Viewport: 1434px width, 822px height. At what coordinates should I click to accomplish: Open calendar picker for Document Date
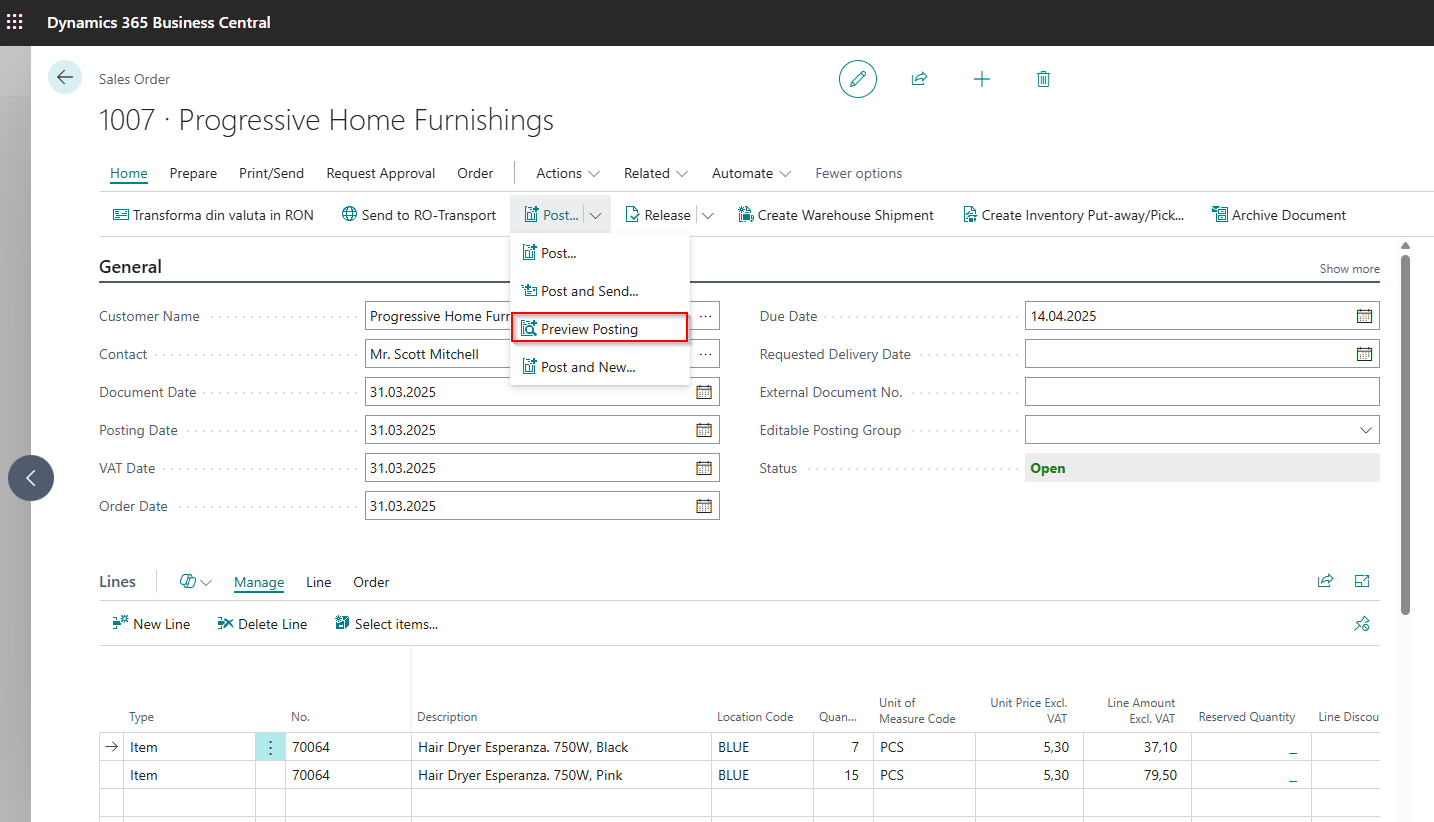[x=704, y=392]
